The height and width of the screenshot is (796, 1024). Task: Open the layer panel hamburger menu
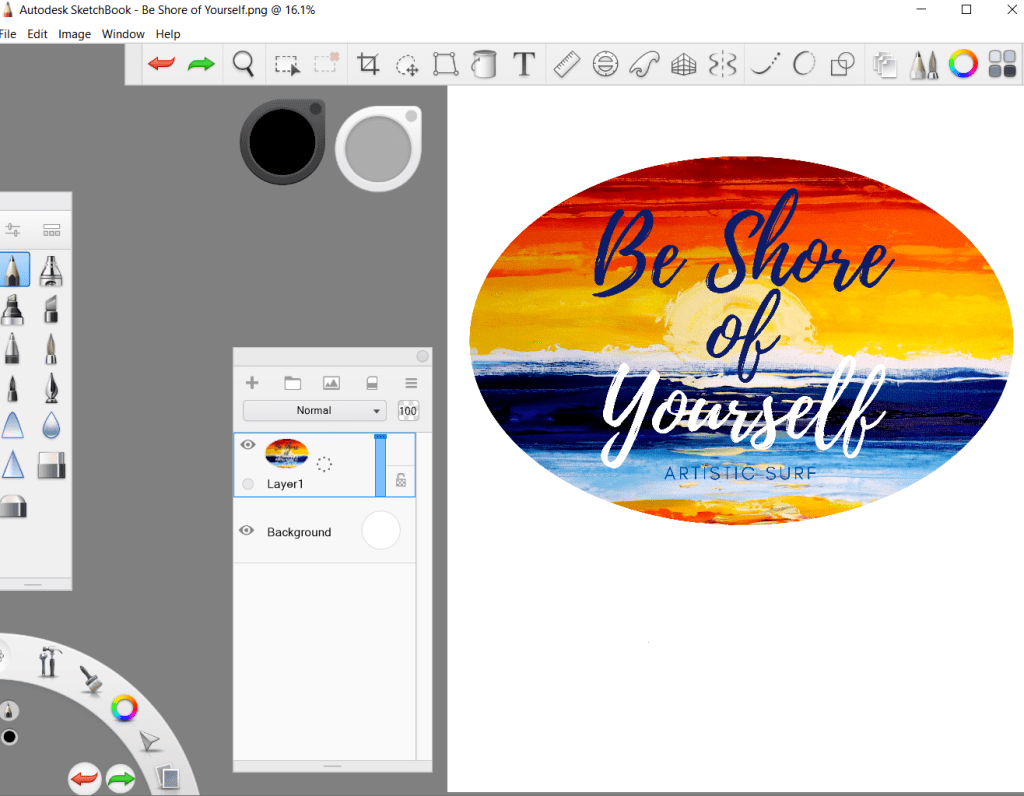411,383
